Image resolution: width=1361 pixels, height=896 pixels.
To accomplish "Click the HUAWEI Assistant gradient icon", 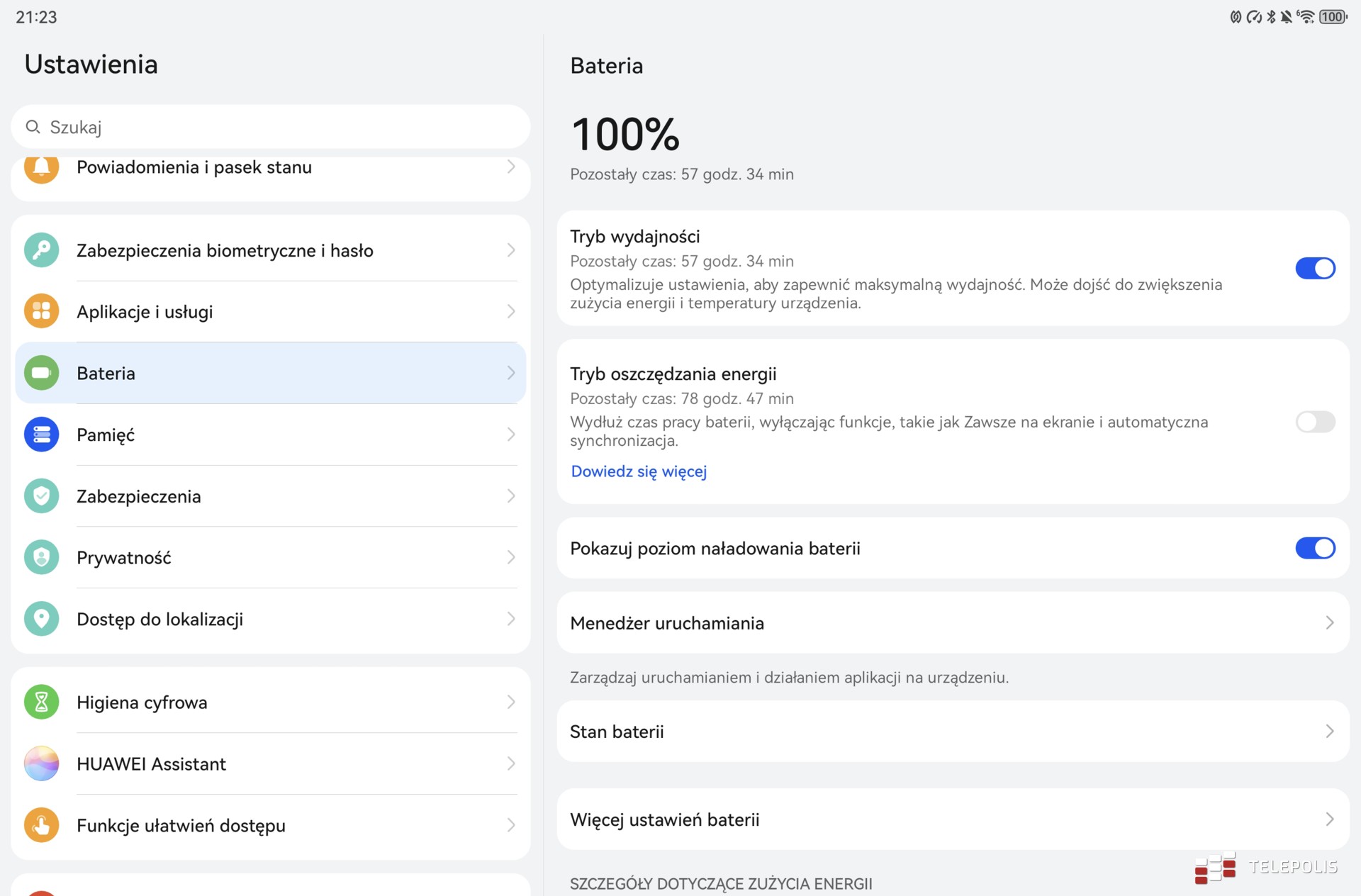I will click(41, 763).
